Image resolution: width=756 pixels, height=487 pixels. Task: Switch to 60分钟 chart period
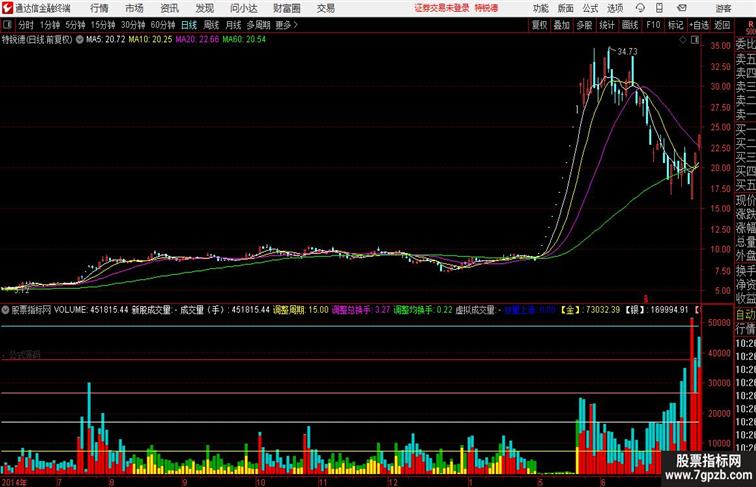[x=163, y=25]
